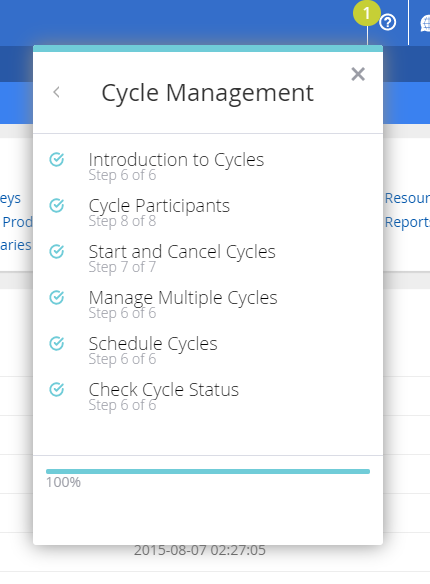The height and width of the screenshot is (584, 430).
Task: Open the globe language icon in header
Action: tap(425, 23)
